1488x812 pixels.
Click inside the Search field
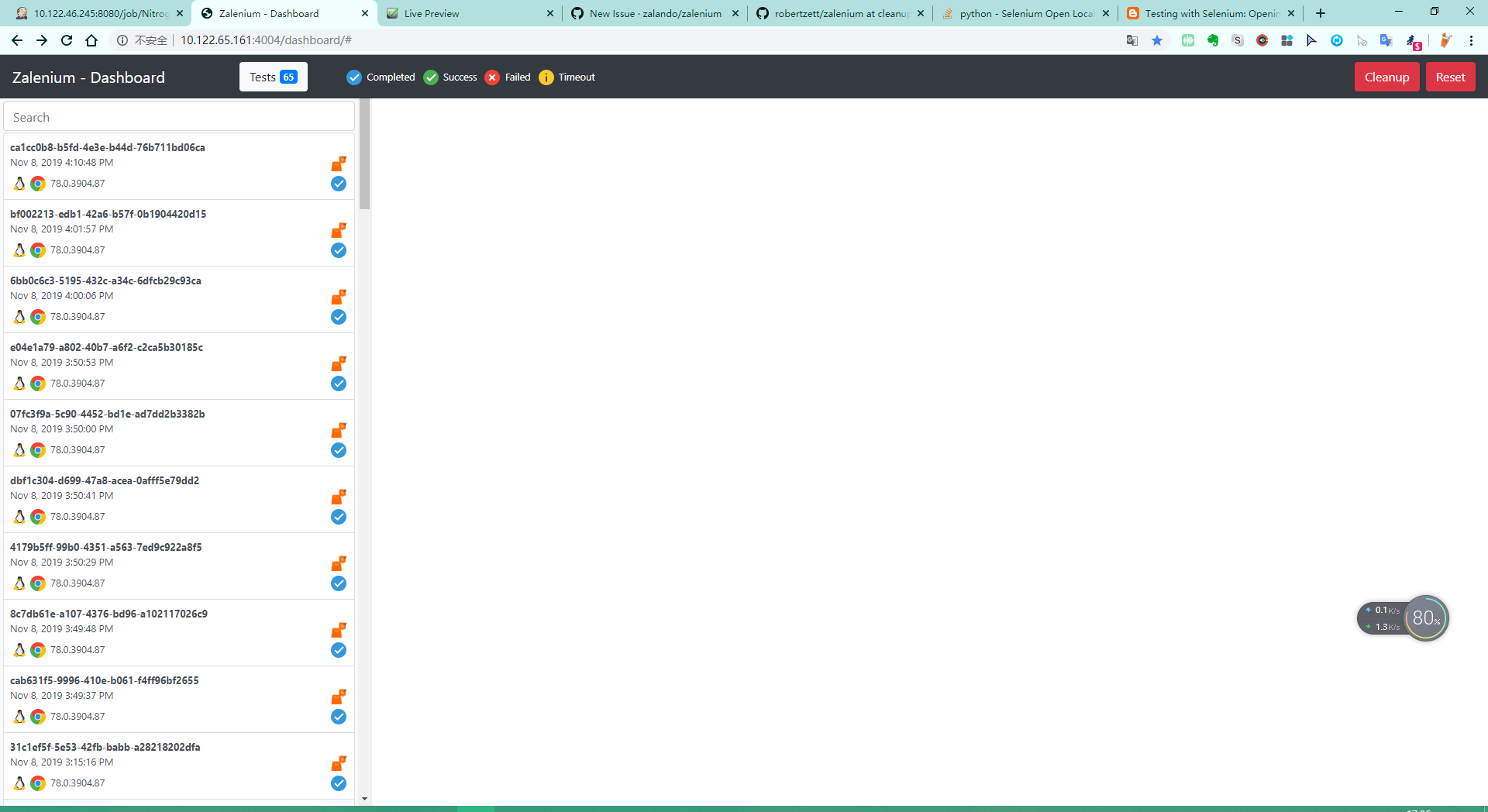(178, 116)
